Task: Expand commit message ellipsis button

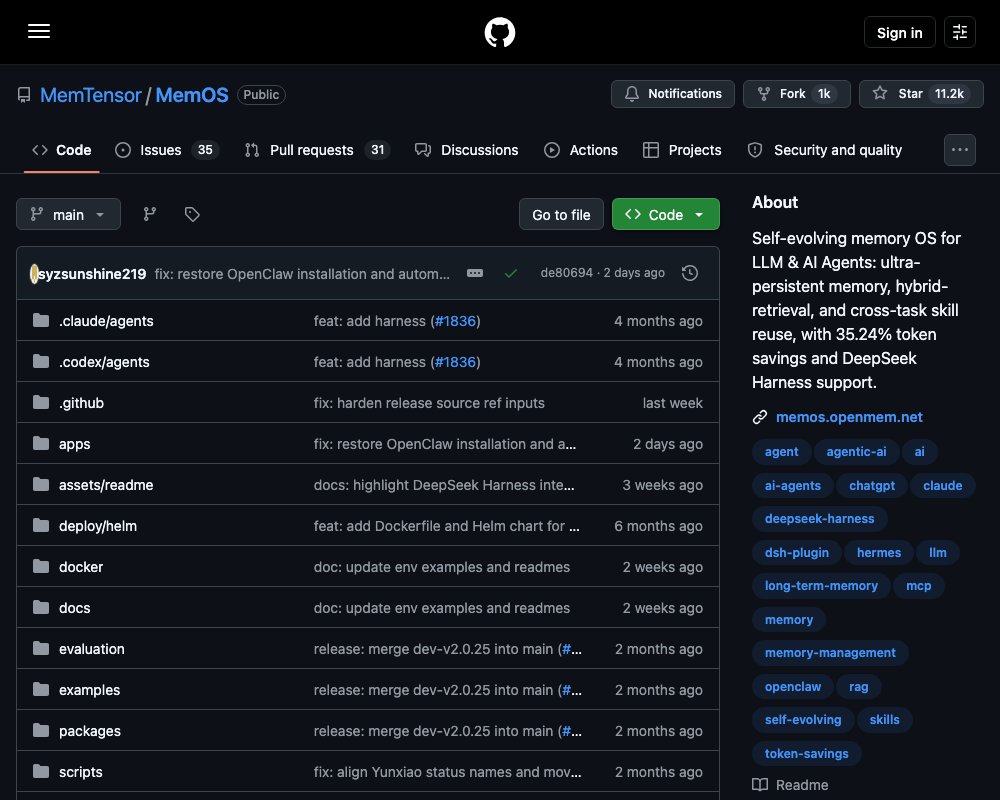Action: (x=474, y=273)
